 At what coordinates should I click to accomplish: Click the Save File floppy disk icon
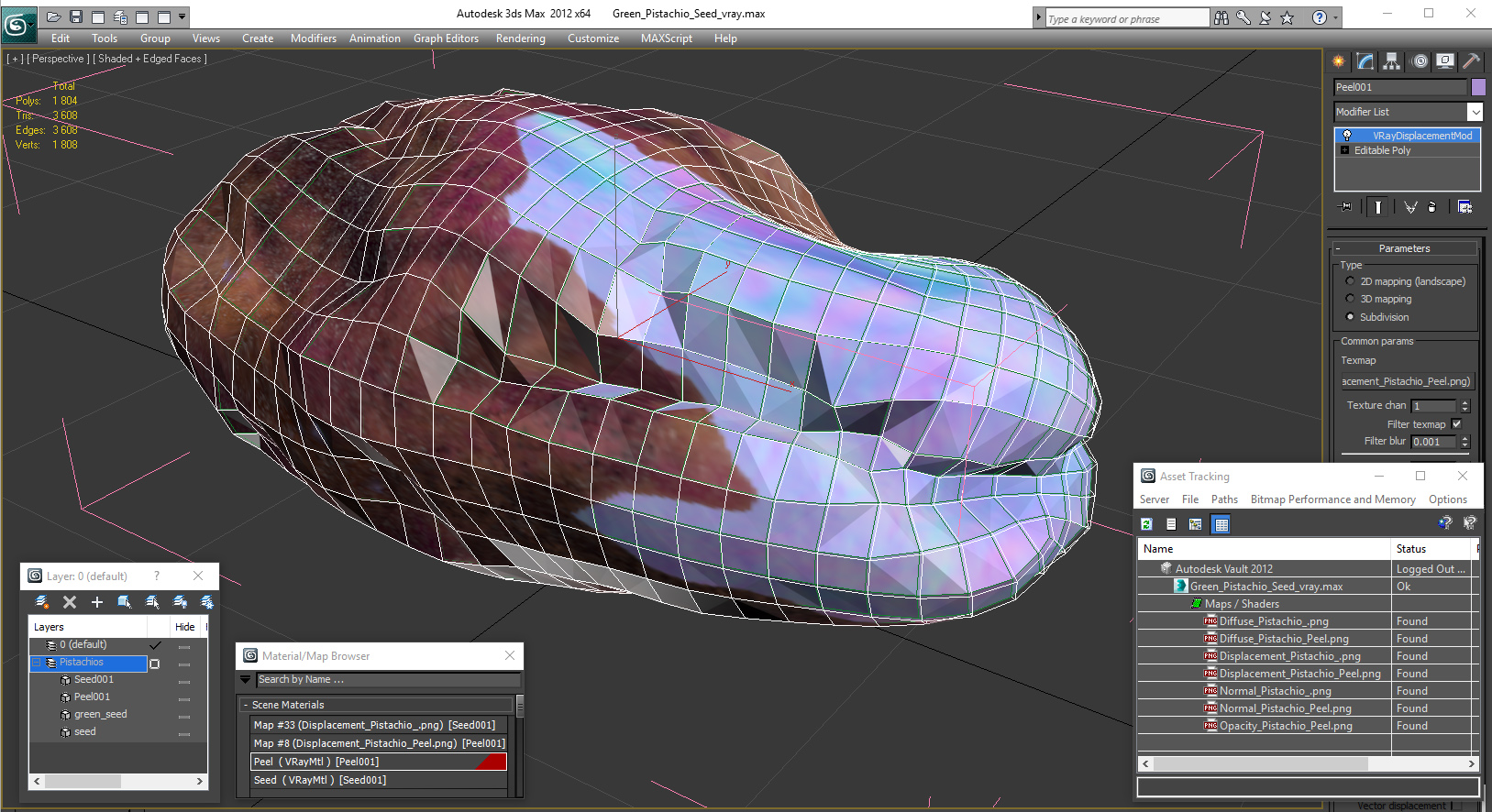(x=76, y=16)
